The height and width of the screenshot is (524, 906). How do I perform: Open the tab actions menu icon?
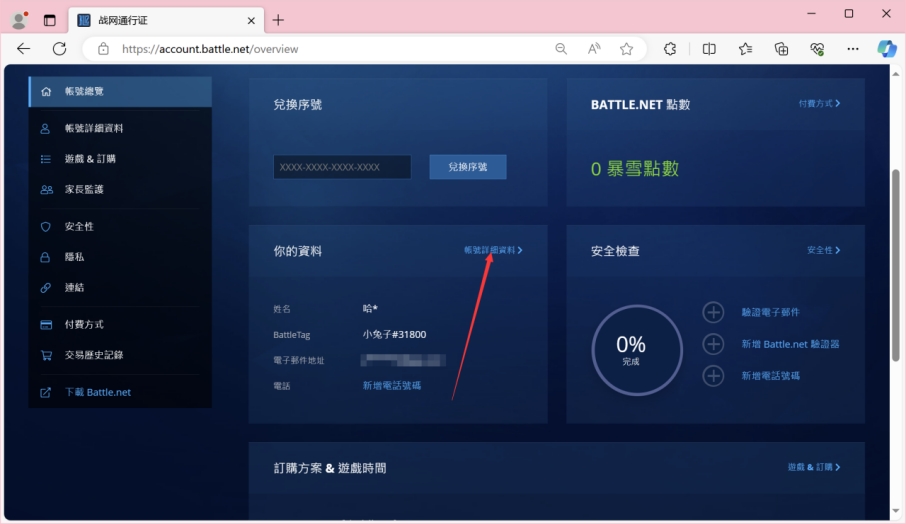click(50, 20)
